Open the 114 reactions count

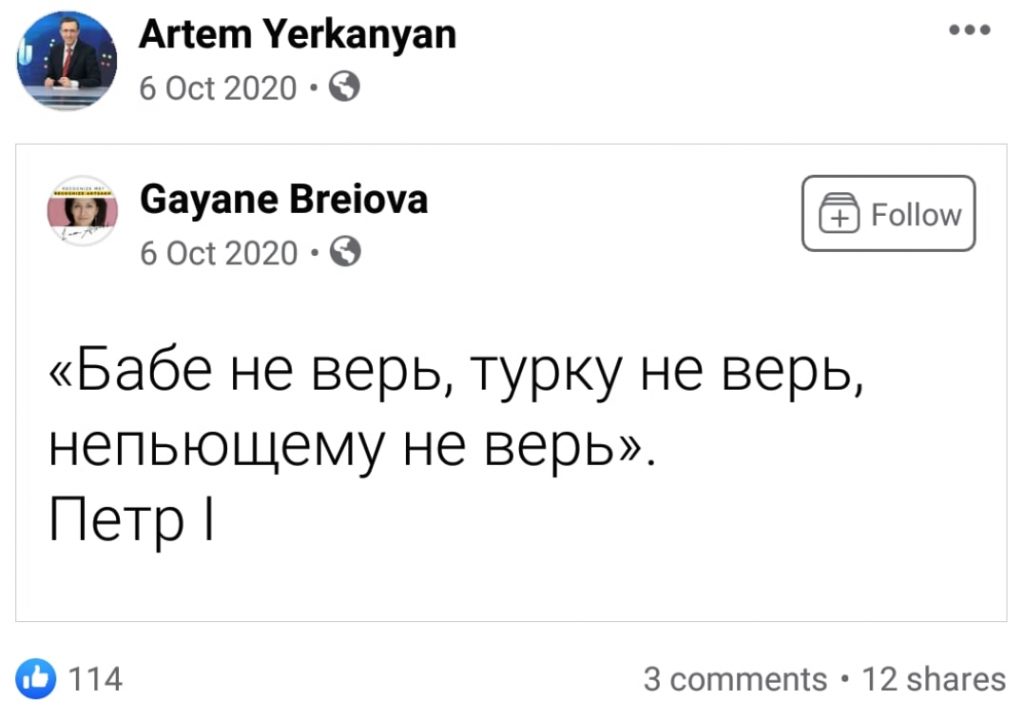tap(98, 680)
